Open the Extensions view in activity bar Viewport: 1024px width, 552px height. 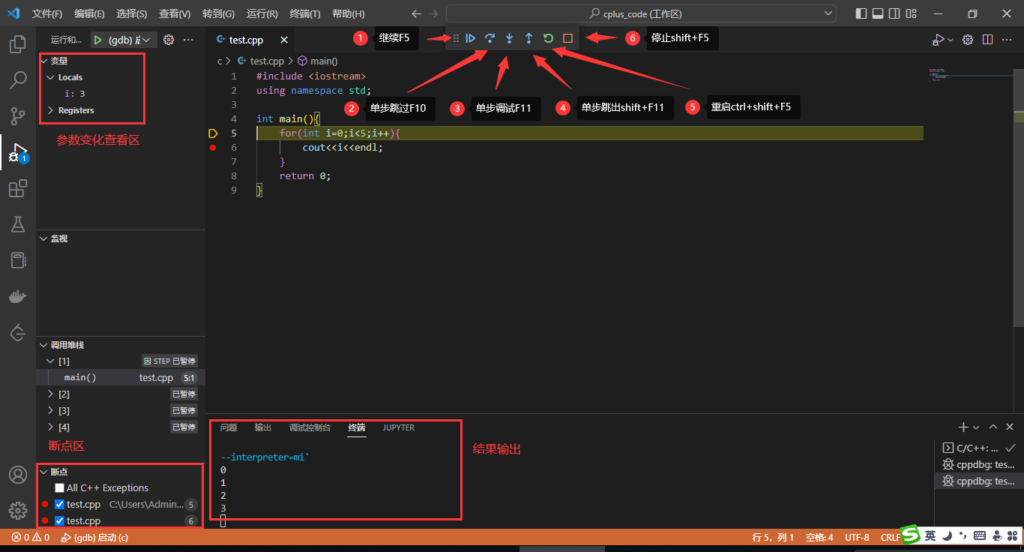click(17, 188)
